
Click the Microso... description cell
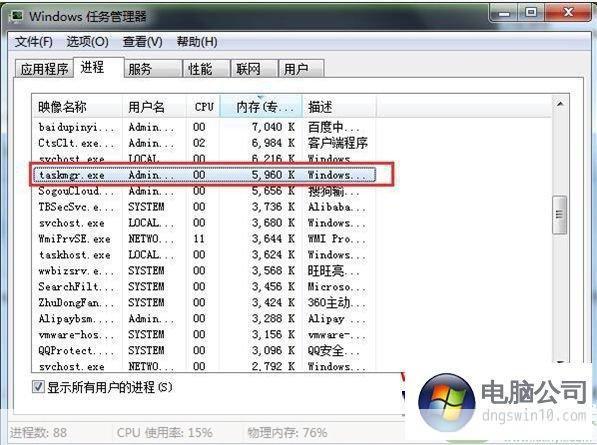click(337, 287)
